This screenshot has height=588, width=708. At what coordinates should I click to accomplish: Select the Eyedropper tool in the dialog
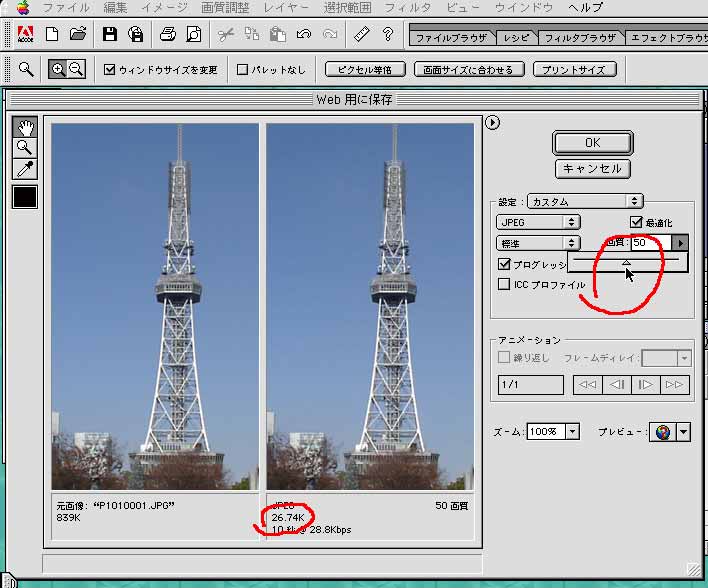pos(24,169)
